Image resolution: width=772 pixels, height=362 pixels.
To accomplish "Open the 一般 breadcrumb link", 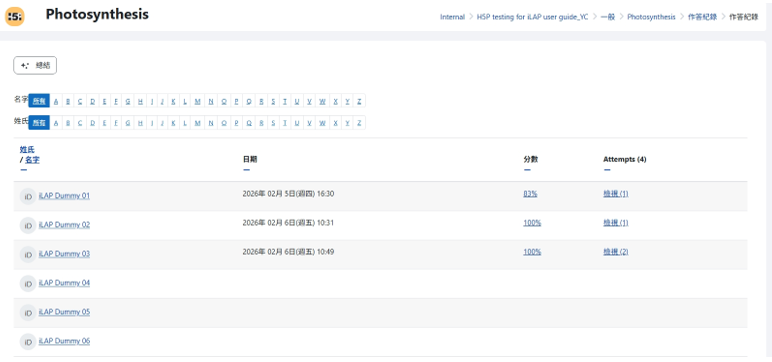I will coord(608,17).
